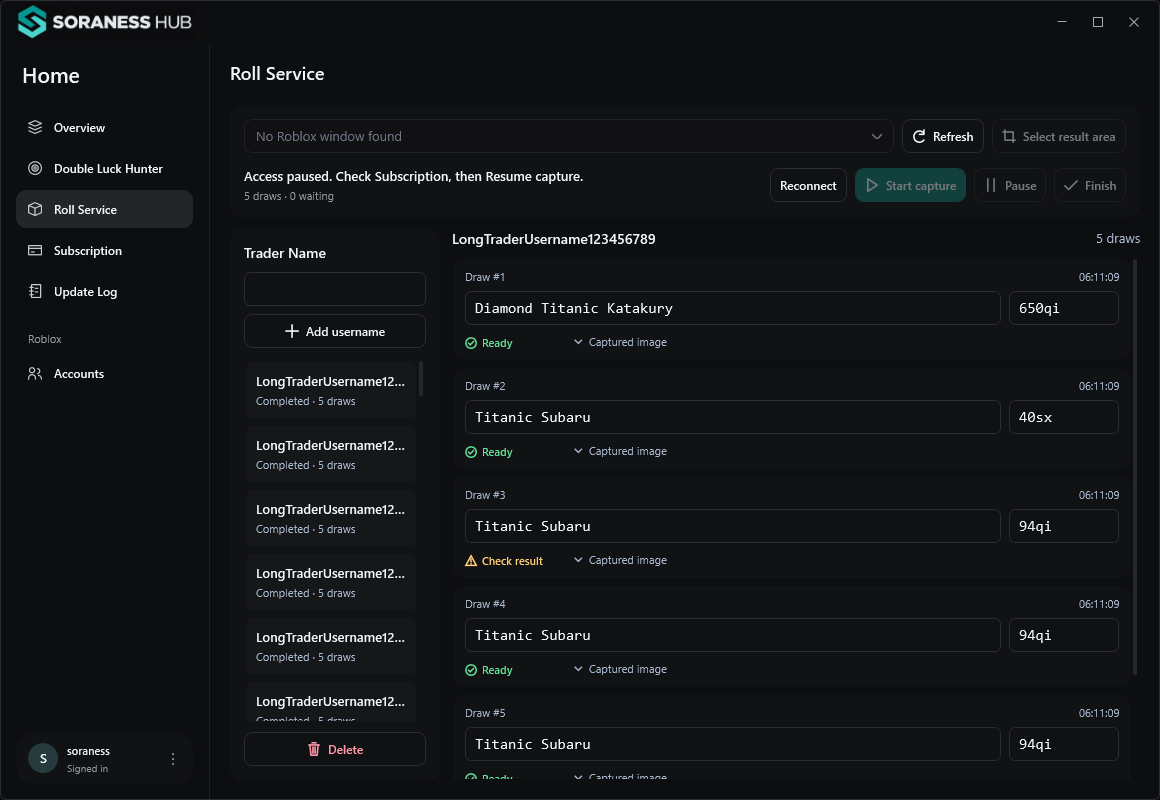Select Roll Service in the sidebar
This screenshot has width=1160, height=800.
(x=104, y=209)
